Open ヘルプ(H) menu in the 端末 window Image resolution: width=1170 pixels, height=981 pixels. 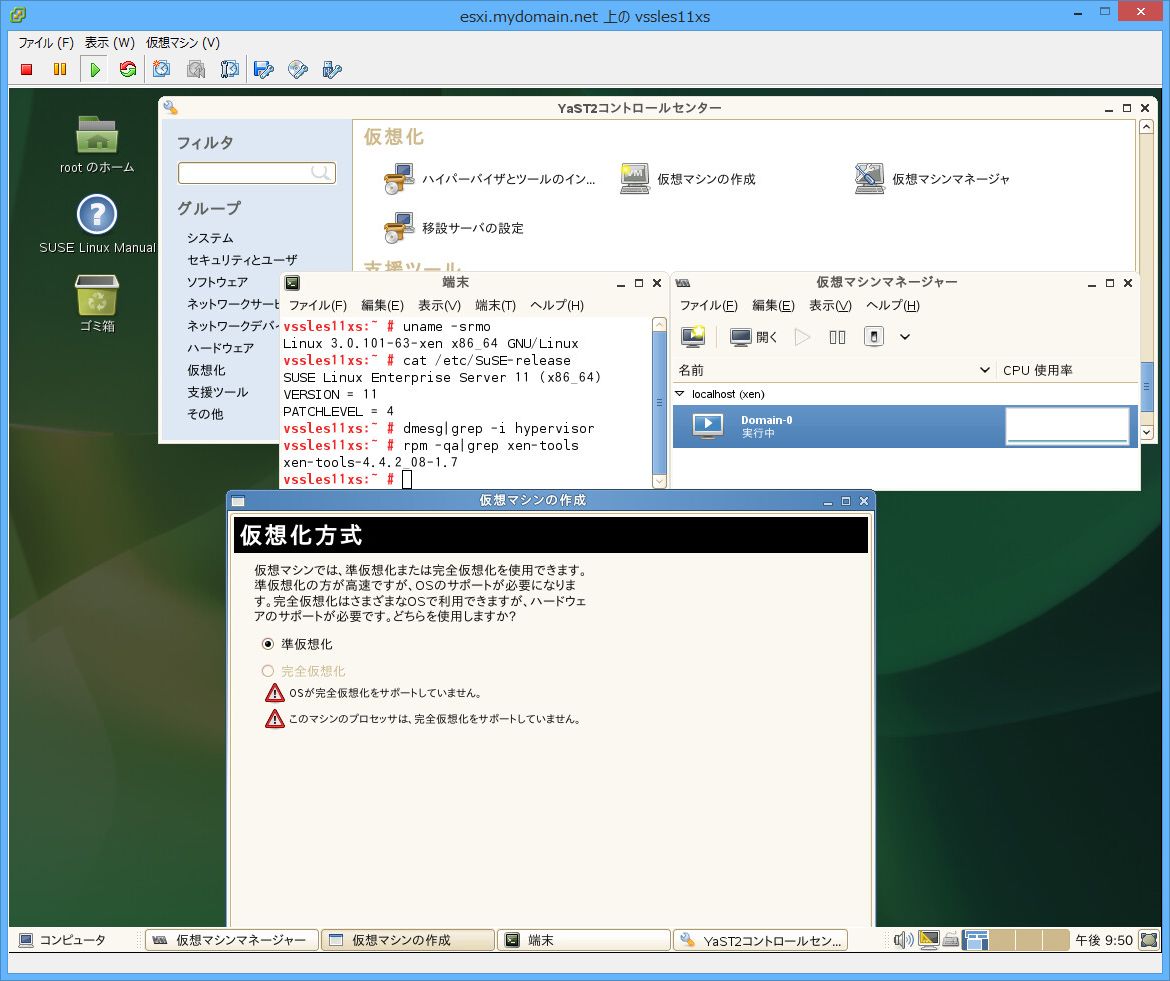tap(557, 305)
